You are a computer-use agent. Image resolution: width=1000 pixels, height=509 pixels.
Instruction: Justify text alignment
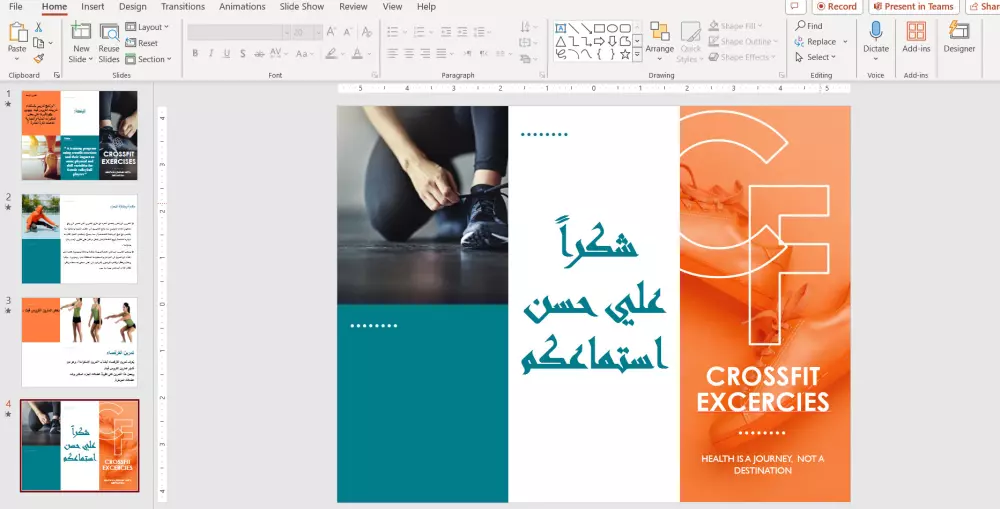point(441,54)
